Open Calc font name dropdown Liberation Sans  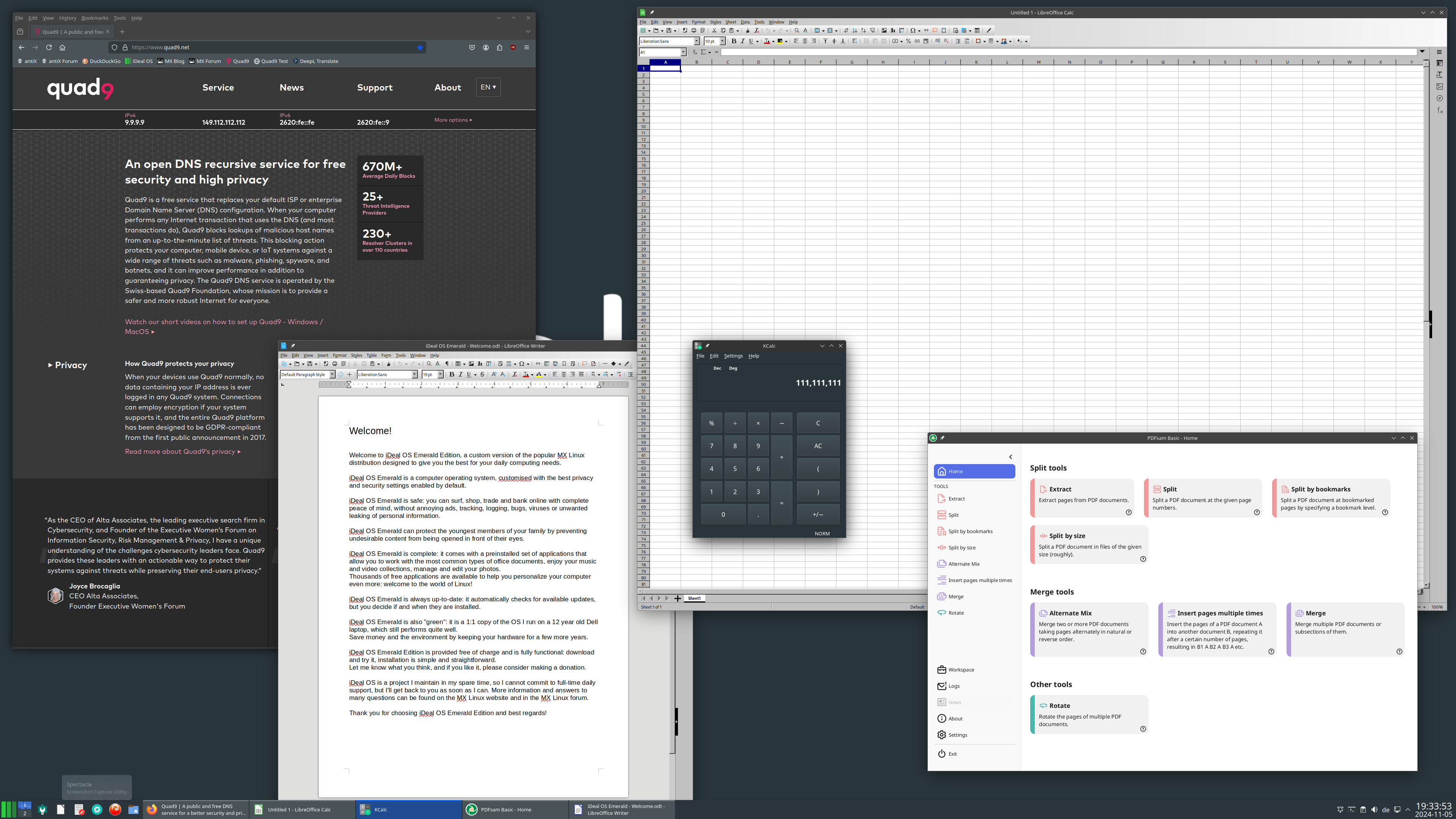697,41
